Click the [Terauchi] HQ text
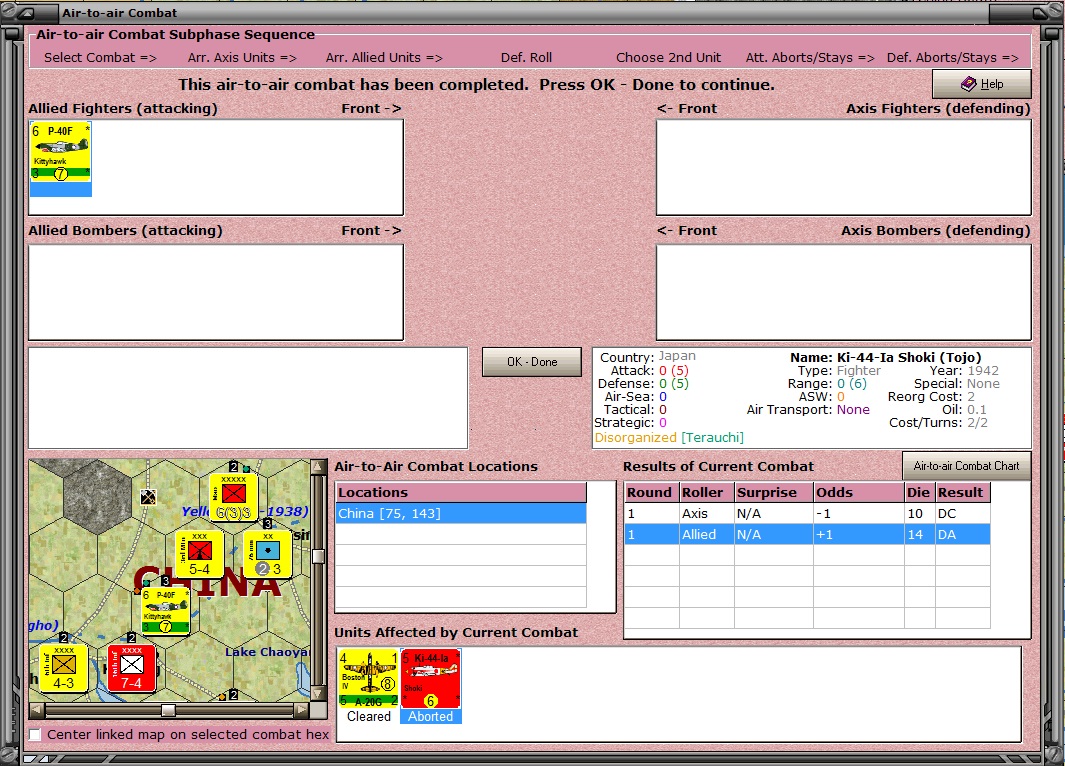Viewport: 1065px width, 766px height. coord(712,437)
